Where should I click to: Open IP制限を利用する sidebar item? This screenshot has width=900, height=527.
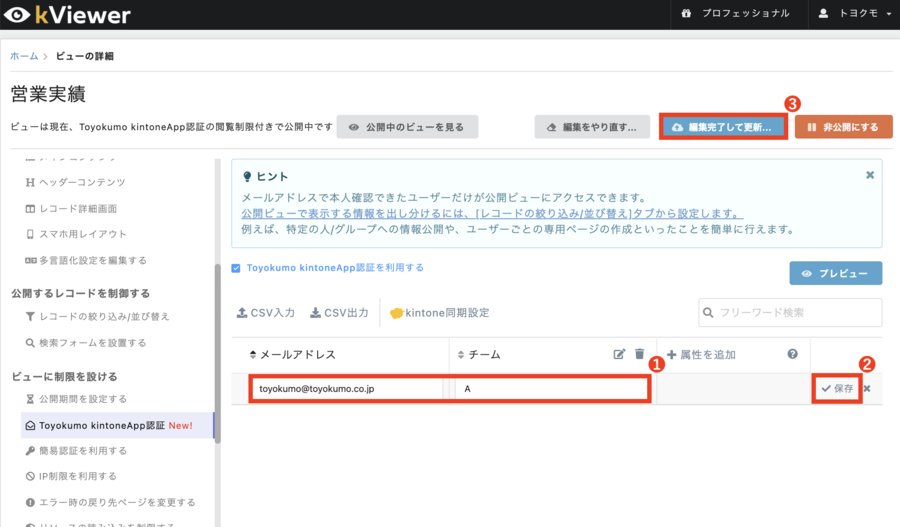71,476
